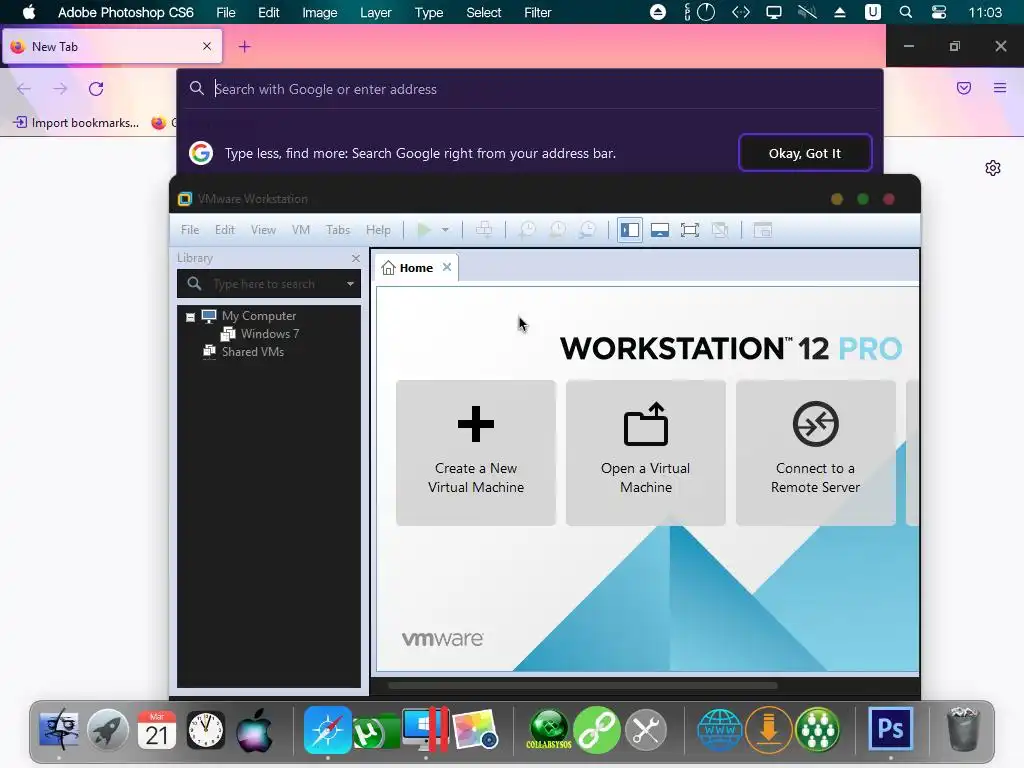Open Photoshop Ps icon in dock

(x=891, y=728)
